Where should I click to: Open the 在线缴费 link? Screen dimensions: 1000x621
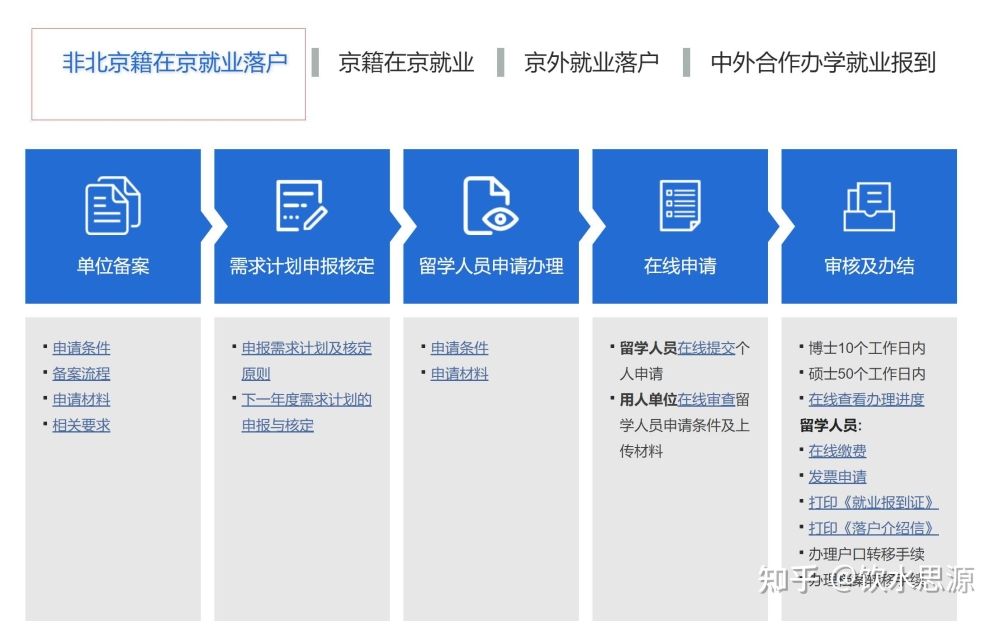point(837,451)
